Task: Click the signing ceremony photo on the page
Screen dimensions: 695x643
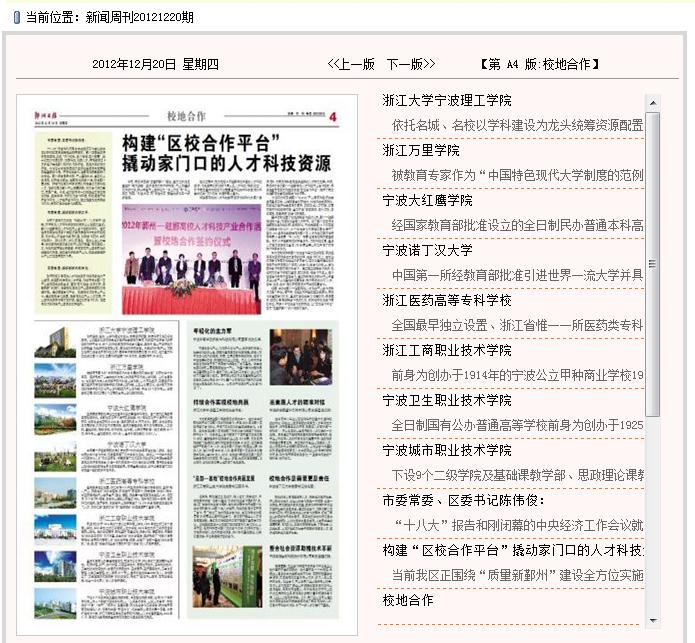Action: (191, 259)
